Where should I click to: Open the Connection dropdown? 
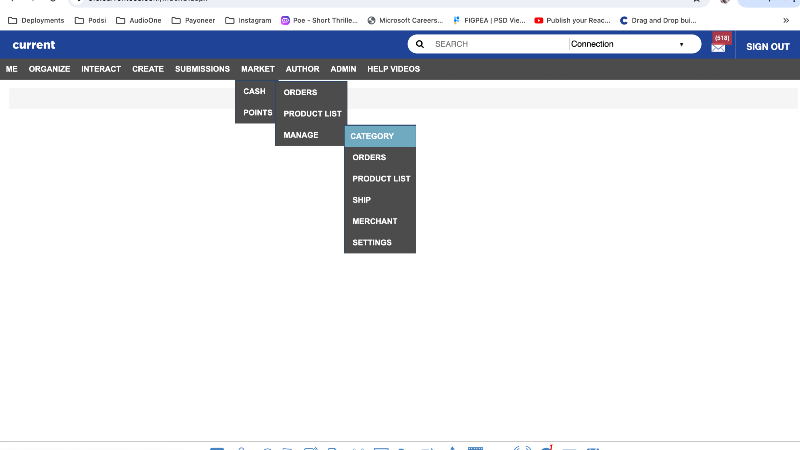coord(633,44)
